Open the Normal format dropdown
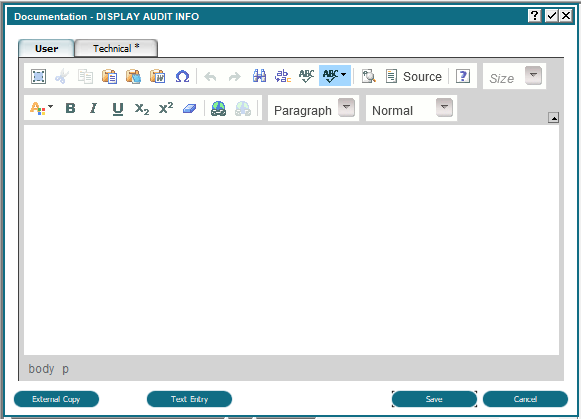 [x=444, y=107]
